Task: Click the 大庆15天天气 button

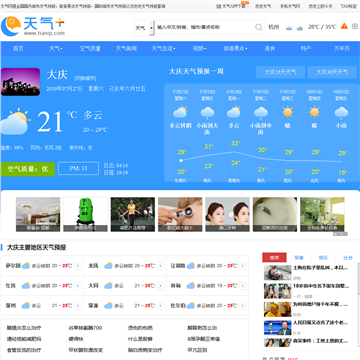Action: 280,72
